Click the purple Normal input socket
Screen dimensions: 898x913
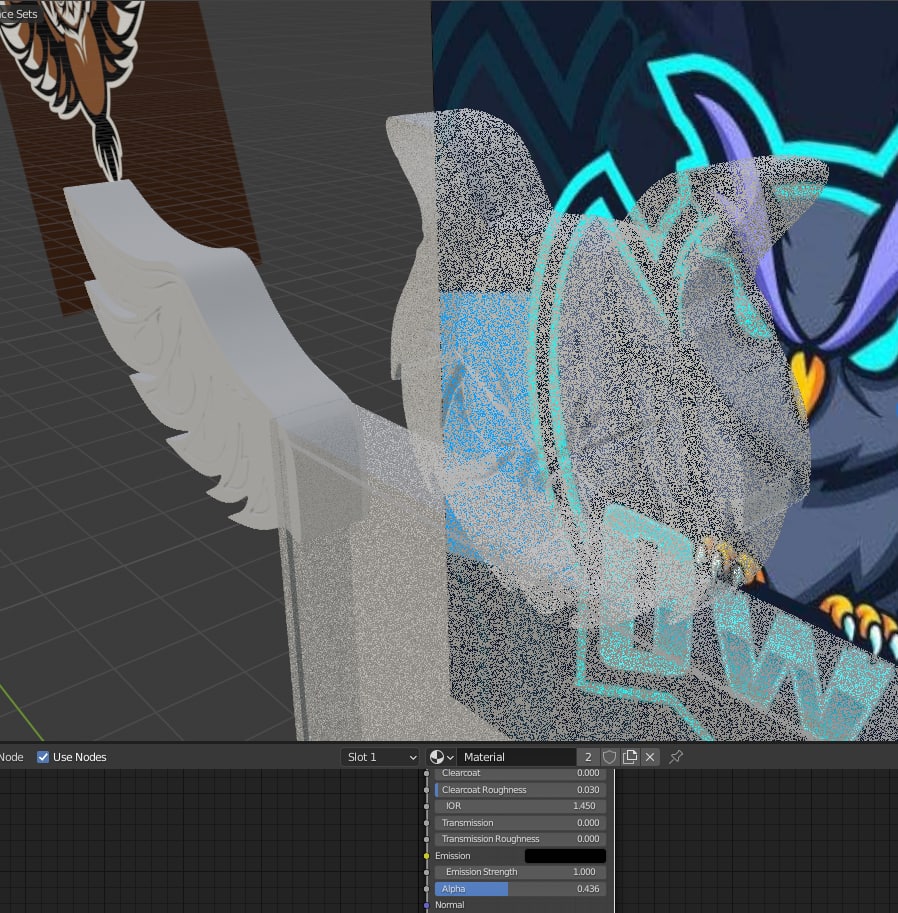[x=426, y=905]
